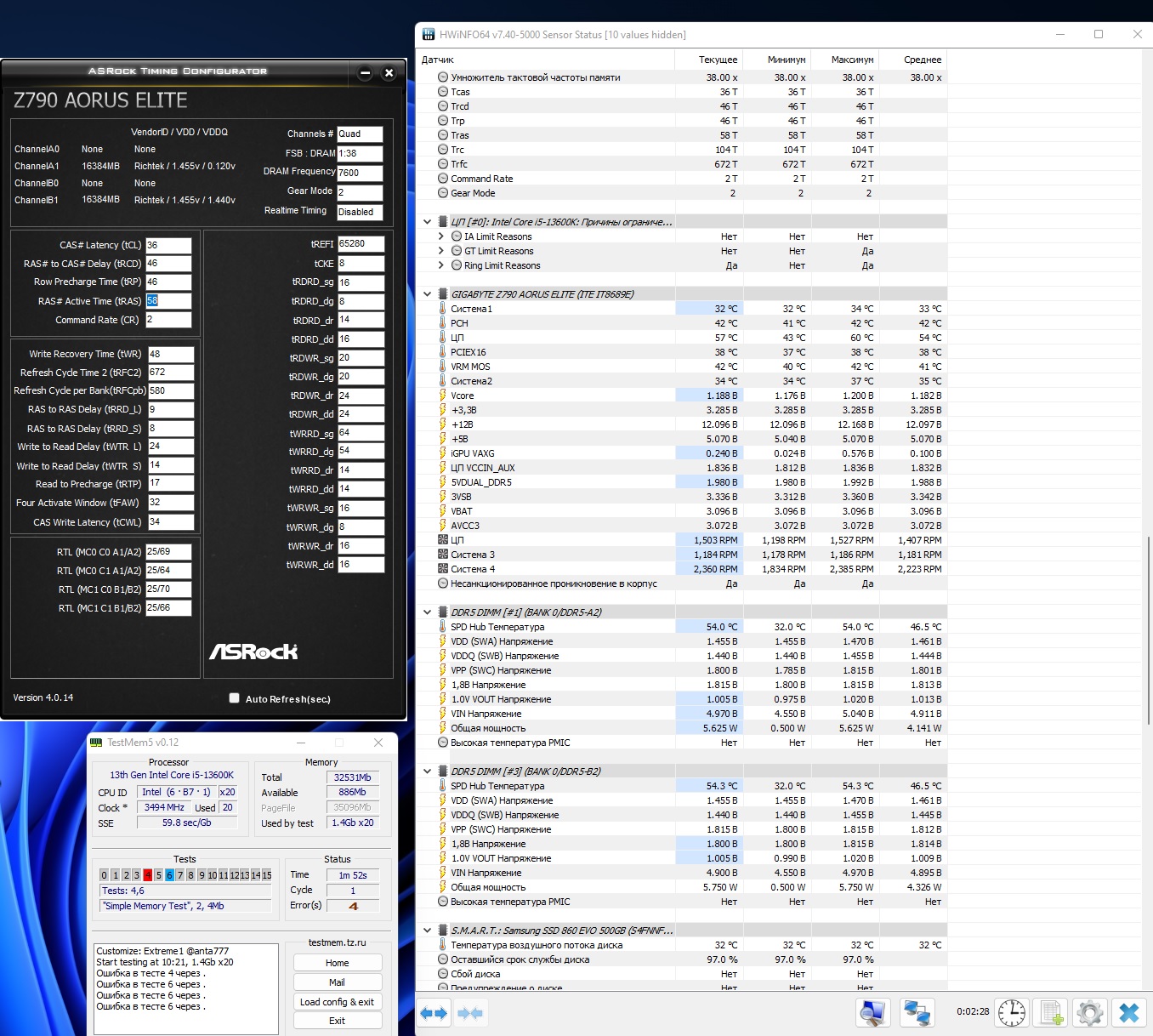Click the voltage bolt icon beside Vcore
The height and width of the screenshot is (1036, 1153).
pyautogui.click(x=442, y=396)
